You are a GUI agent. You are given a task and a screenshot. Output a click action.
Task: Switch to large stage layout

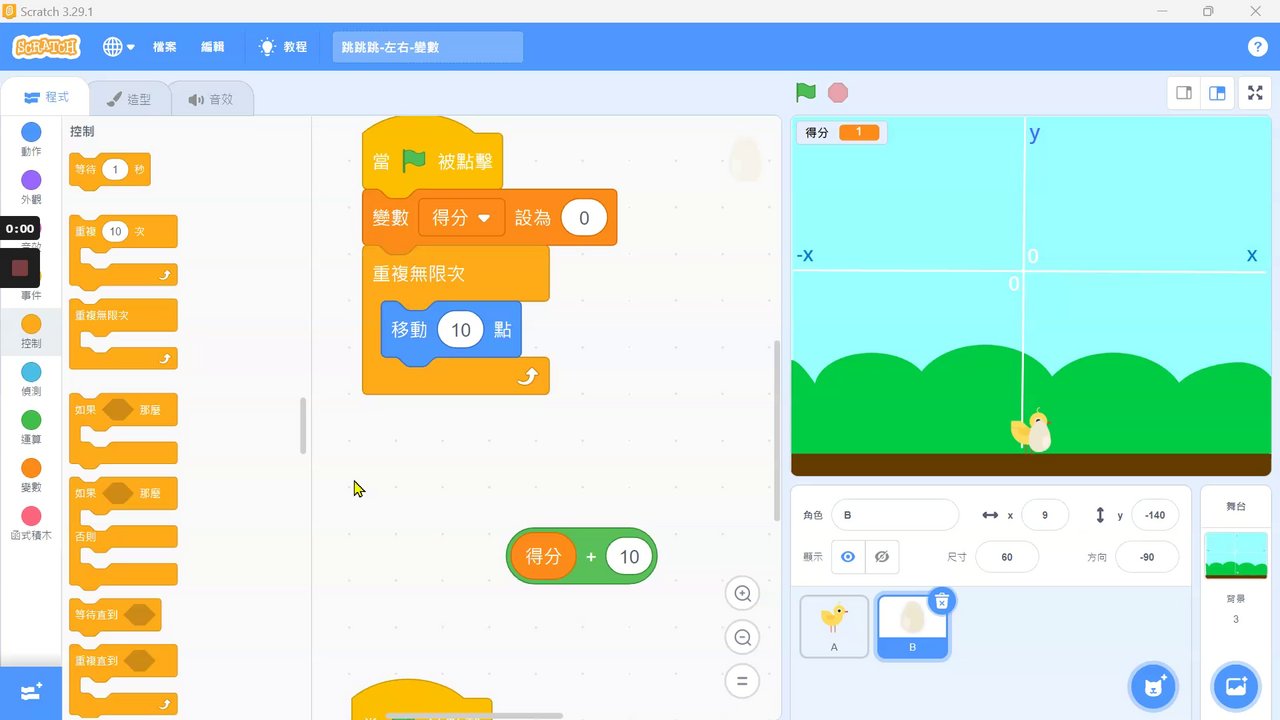1217,93
